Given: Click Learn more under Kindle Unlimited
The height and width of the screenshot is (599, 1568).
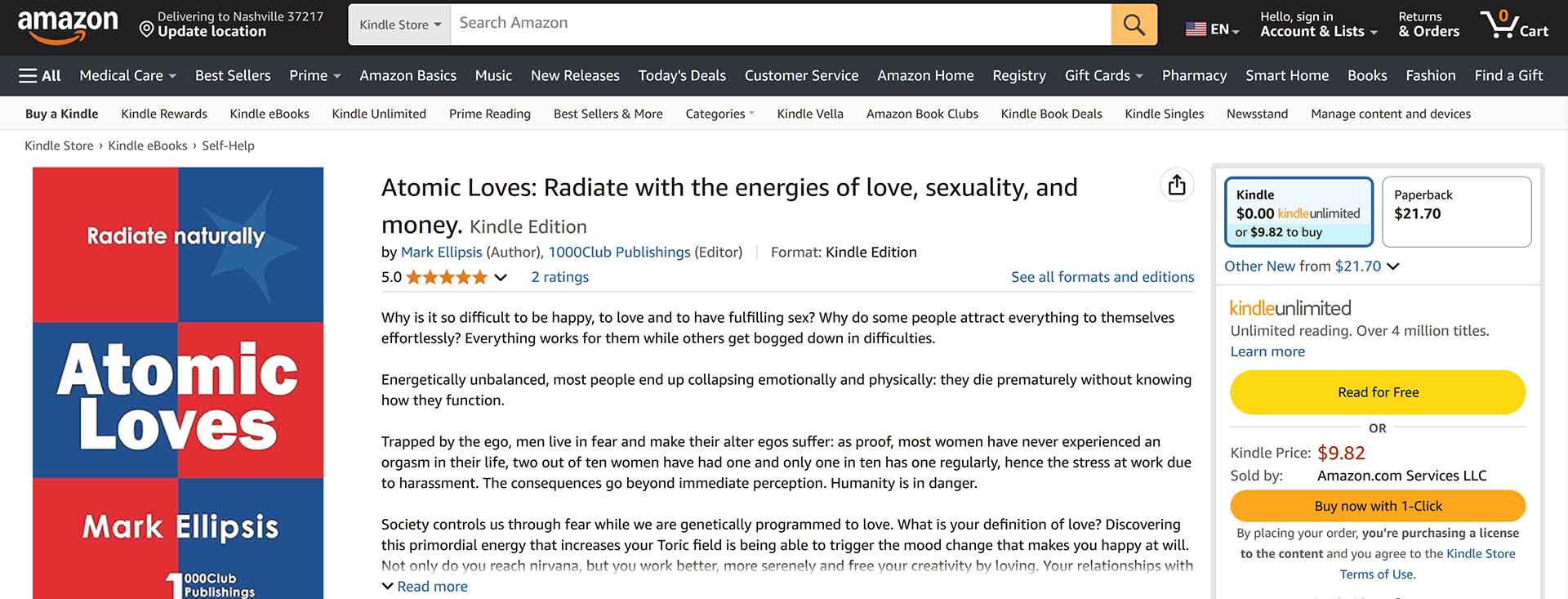Looking at the screenshot, I should pyautogui.click(x=1267, y=351).
